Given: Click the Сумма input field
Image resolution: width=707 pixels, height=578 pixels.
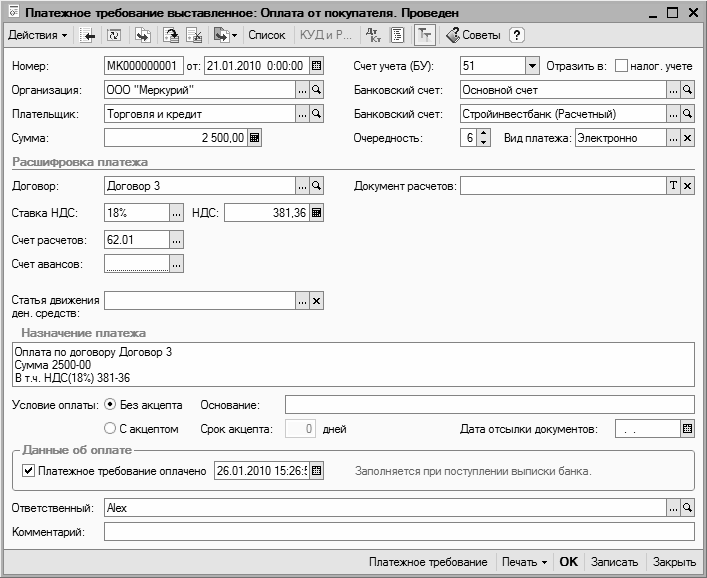Looking at the screenshot, I should coord(176,138).
